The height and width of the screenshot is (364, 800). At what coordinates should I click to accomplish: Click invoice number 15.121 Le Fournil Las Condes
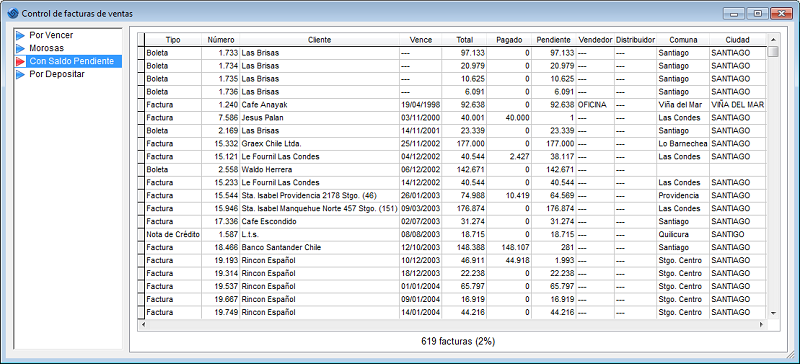tap(226, 157)
